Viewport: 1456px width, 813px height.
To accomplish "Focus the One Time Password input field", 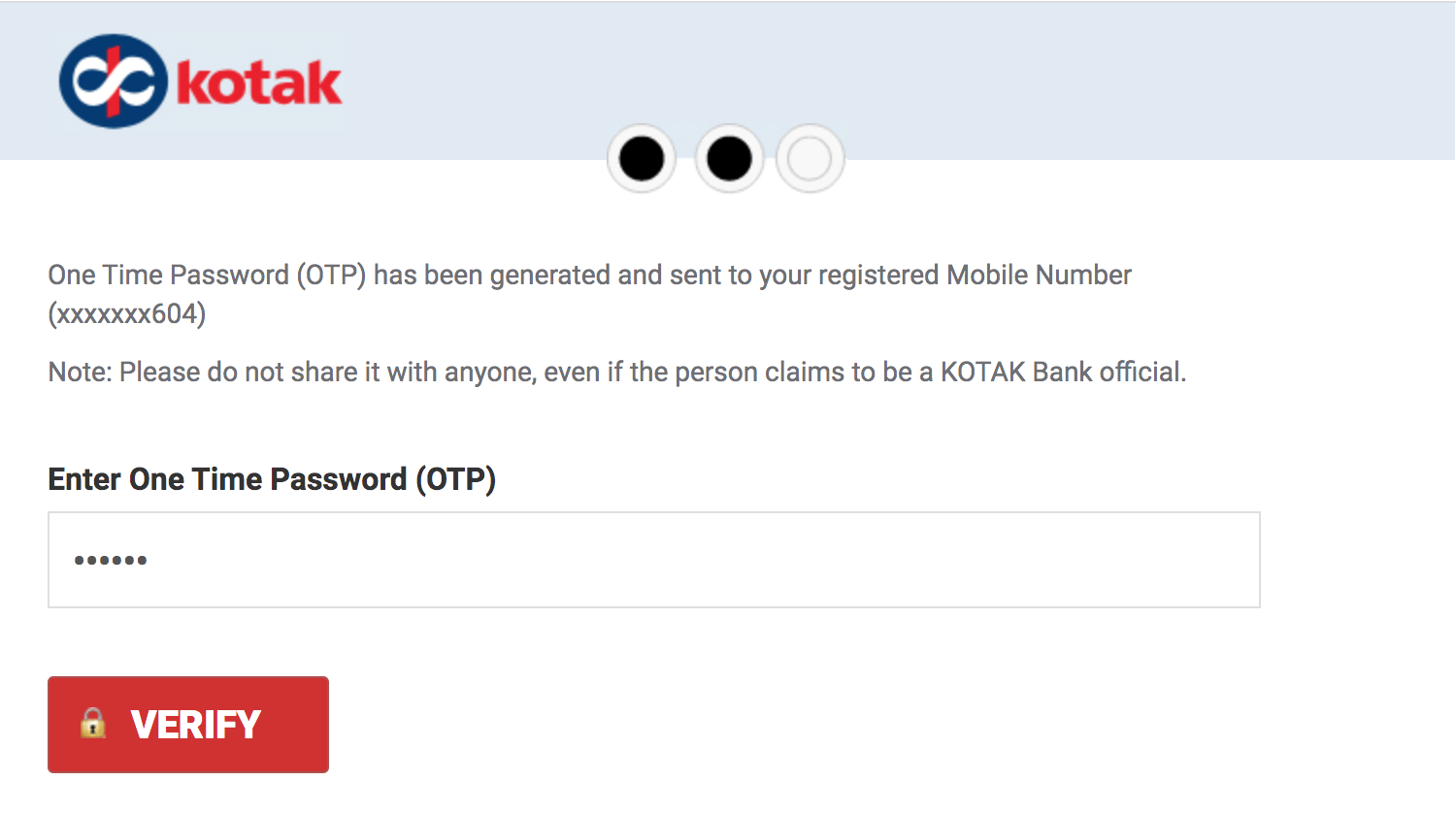I will click(x=653, y=560).
